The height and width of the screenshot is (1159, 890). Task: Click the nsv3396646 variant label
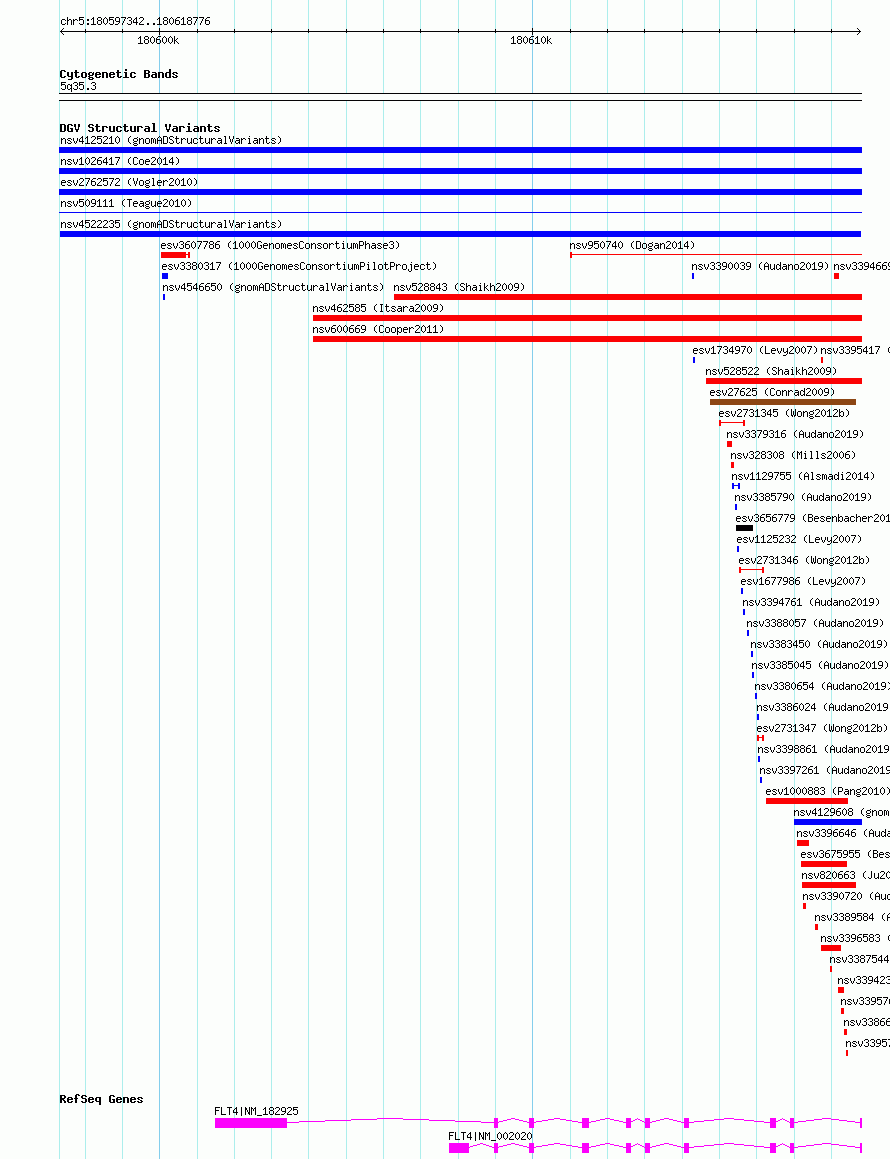[843, 834]
